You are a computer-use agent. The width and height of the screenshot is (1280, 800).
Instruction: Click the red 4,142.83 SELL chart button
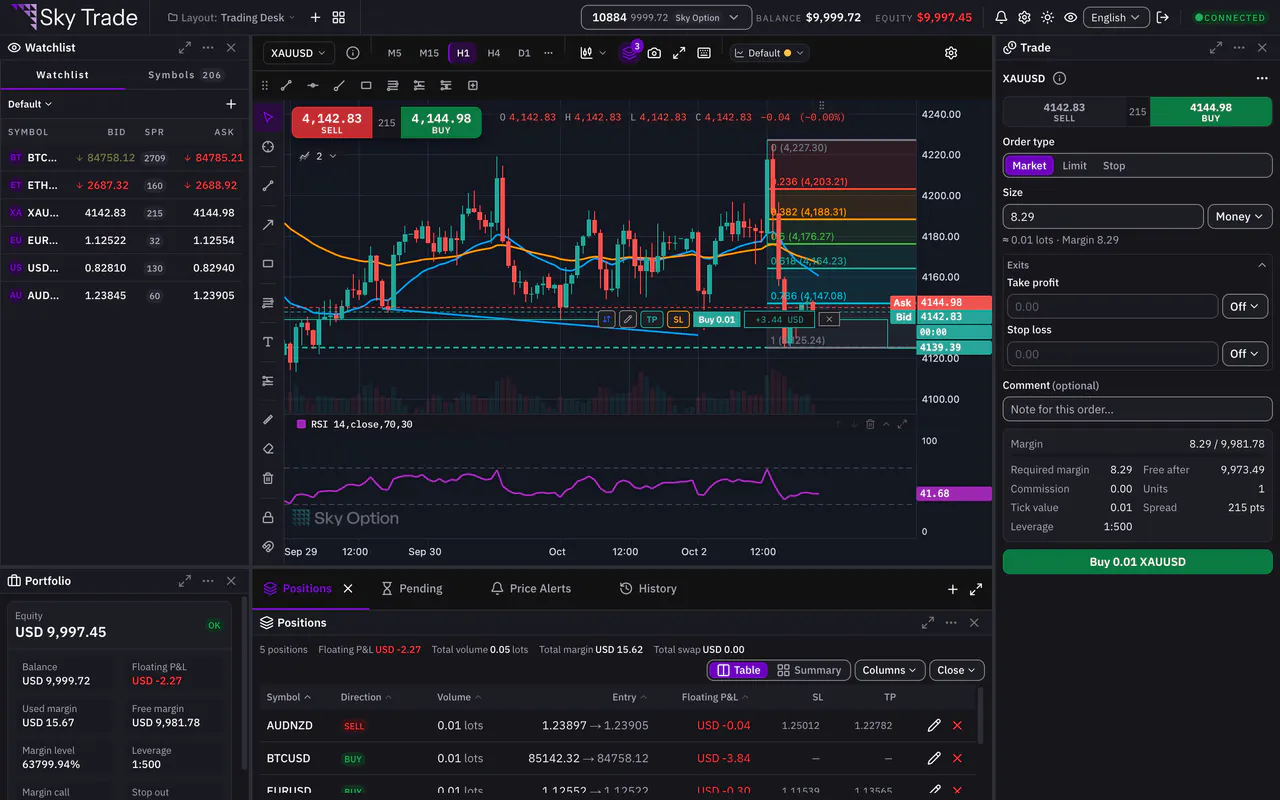pos(332,123)
